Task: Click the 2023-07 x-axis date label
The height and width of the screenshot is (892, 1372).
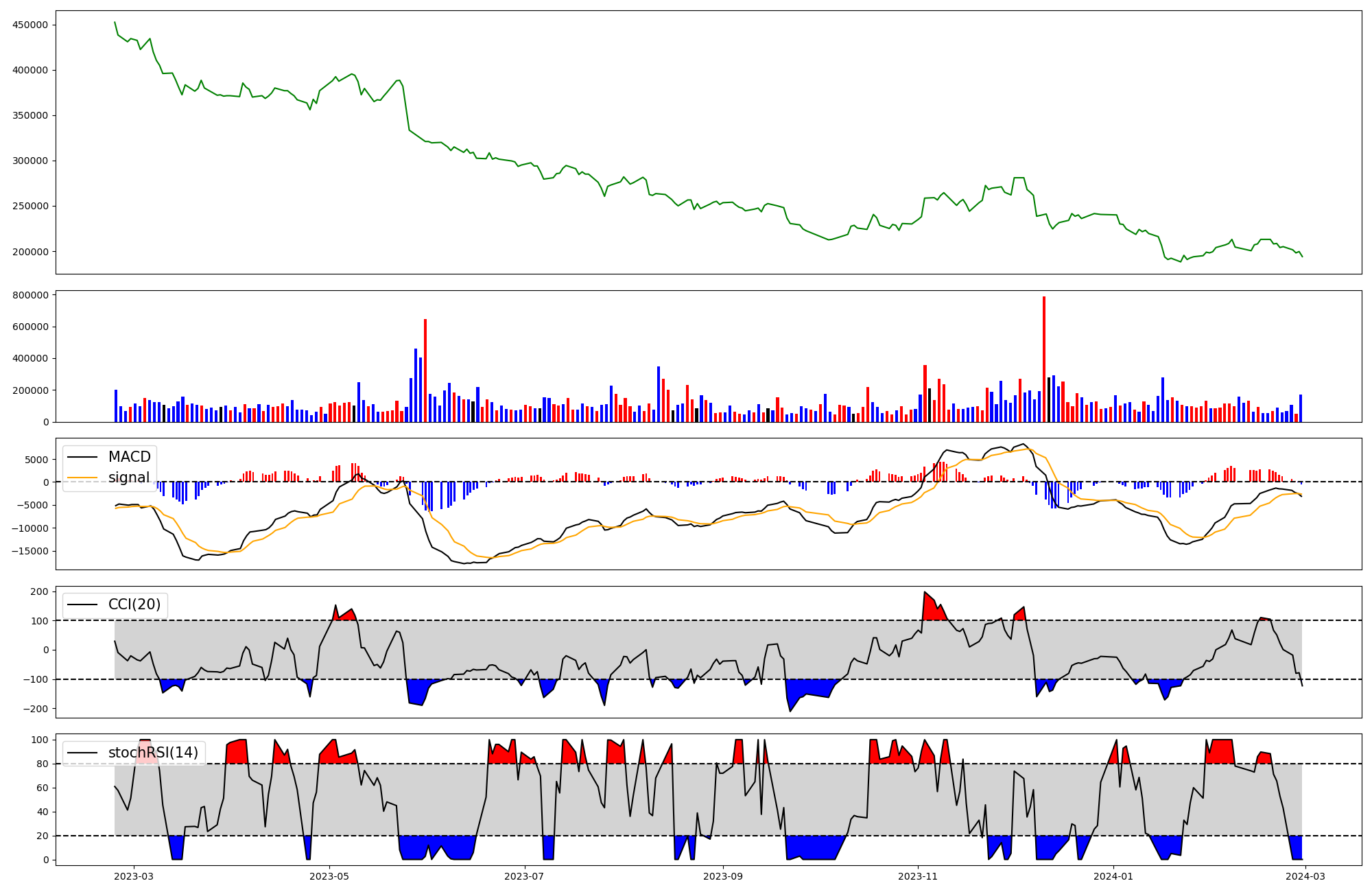Action: tap(525, 876)
